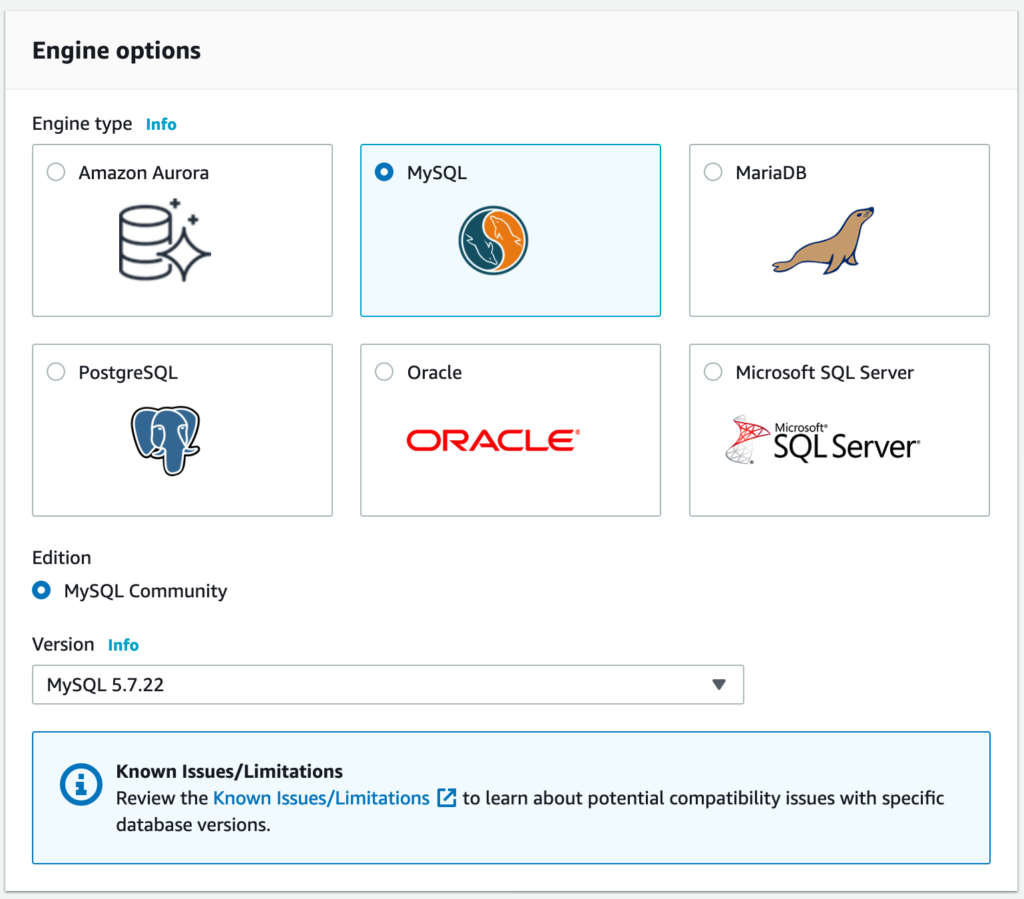Click the MariaDB seal logo
The width and height of the screenshot is (1024, 899).
(823, 241)
